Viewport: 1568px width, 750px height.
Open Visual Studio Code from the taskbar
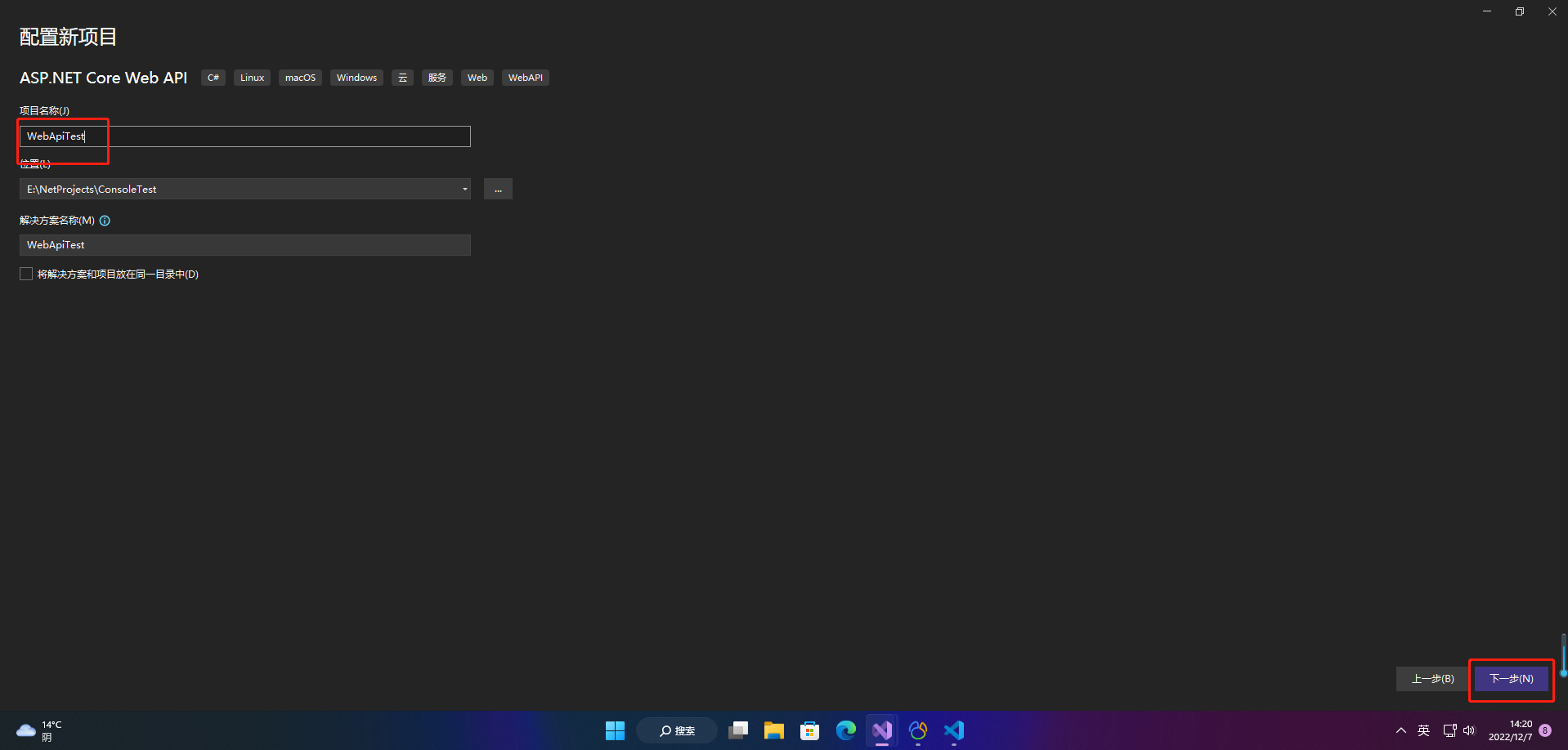click(954, 730)
